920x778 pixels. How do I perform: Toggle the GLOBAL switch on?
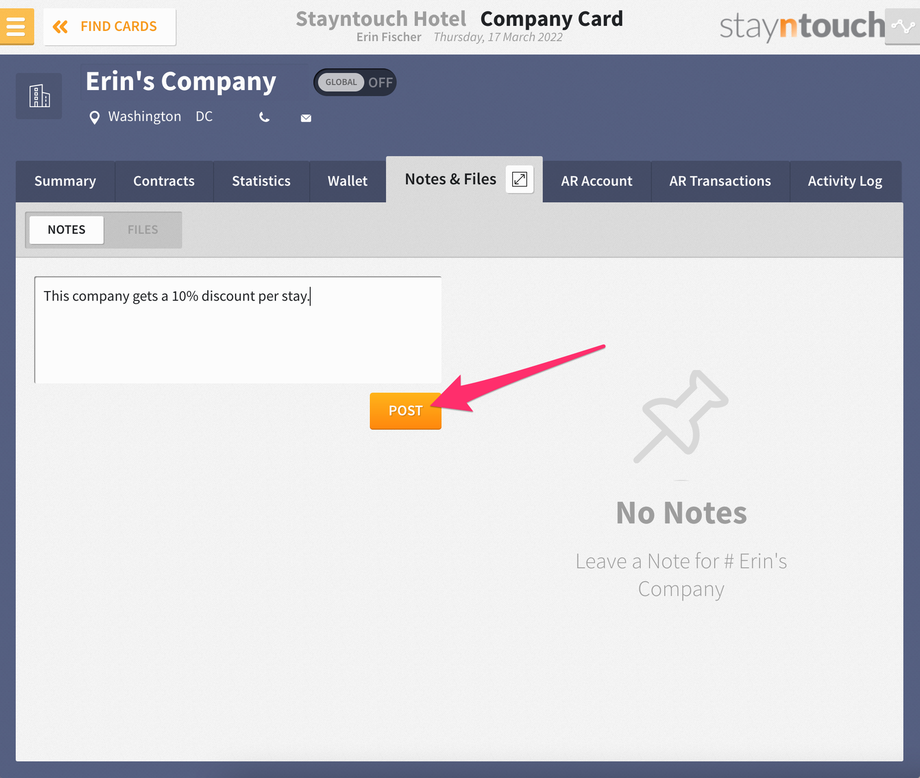point(355,82)
